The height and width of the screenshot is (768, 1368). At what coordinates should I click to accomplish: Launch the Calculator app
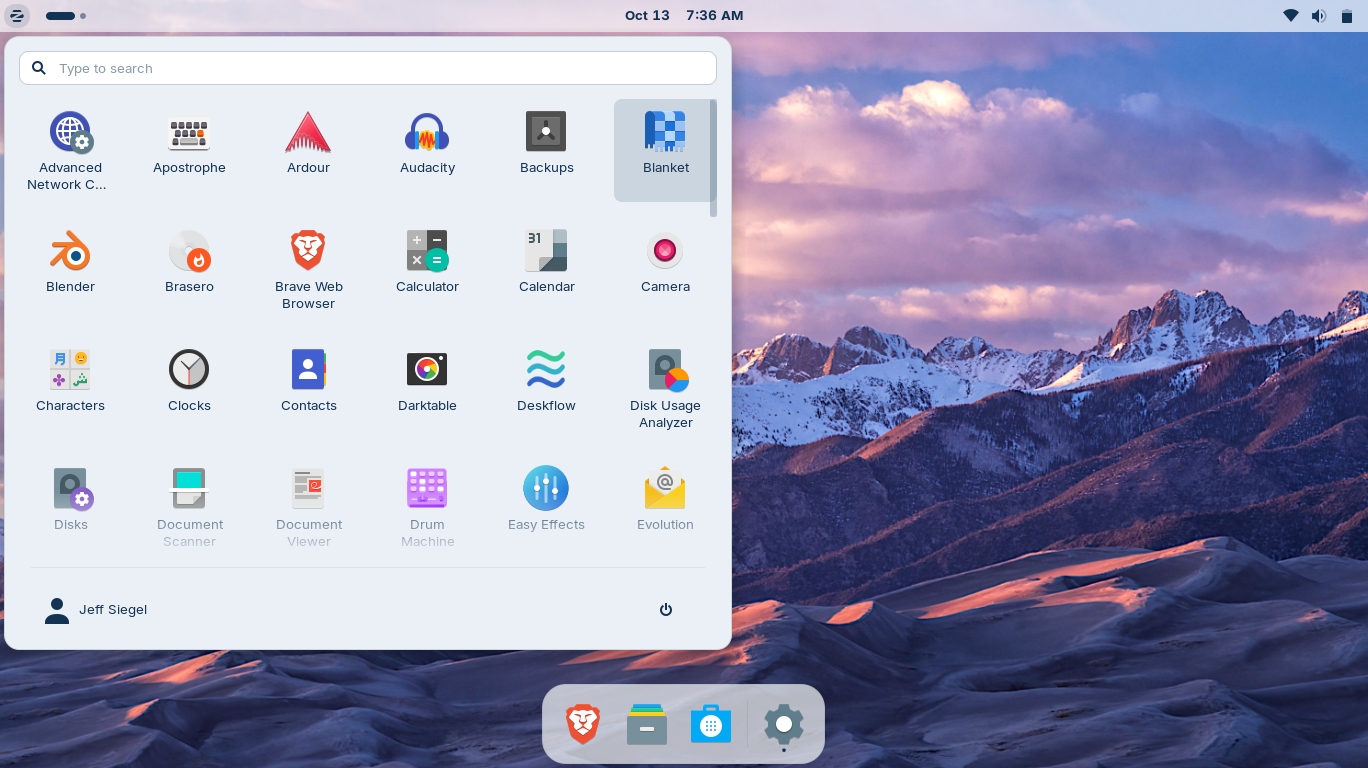coord(427,269)
